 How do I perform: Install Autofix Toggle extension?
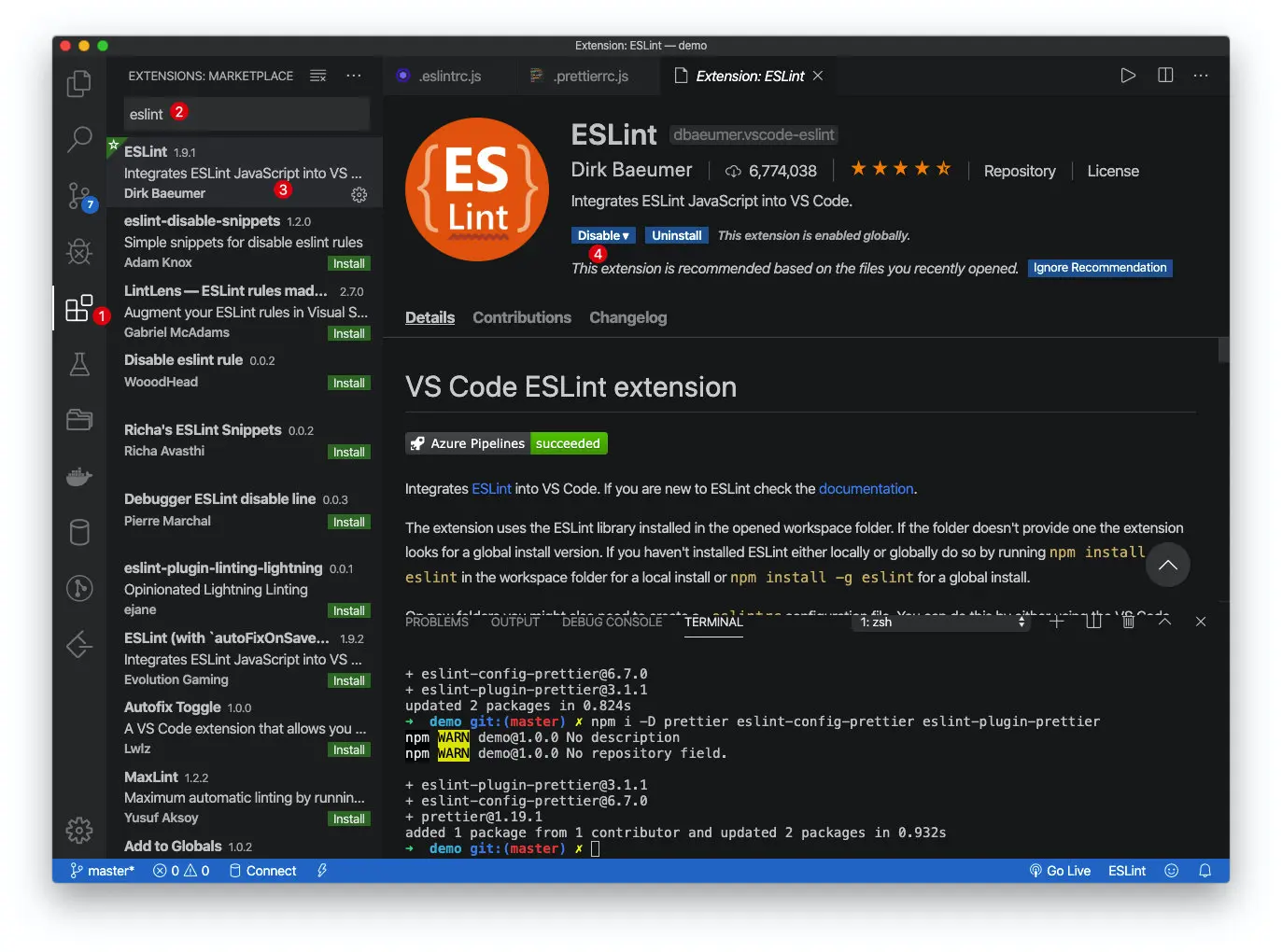[x=349, y=750]
